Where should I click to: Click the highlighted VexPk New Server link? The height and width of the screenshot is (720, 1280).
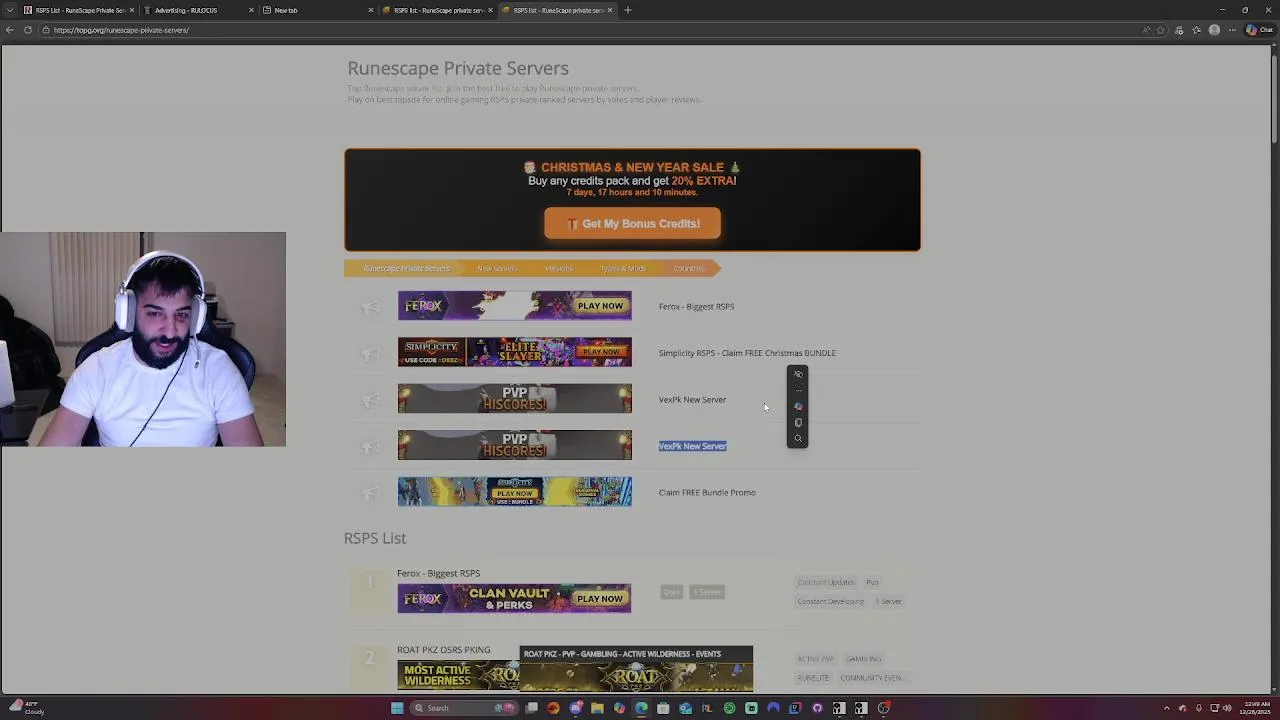tap(692, 446)
